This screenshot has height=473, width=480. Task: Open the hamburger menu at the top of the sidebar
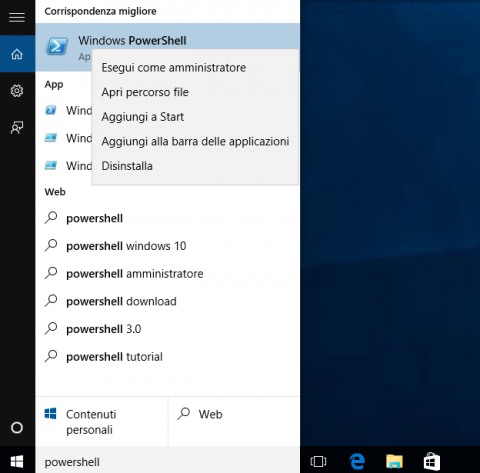[17, 17]
